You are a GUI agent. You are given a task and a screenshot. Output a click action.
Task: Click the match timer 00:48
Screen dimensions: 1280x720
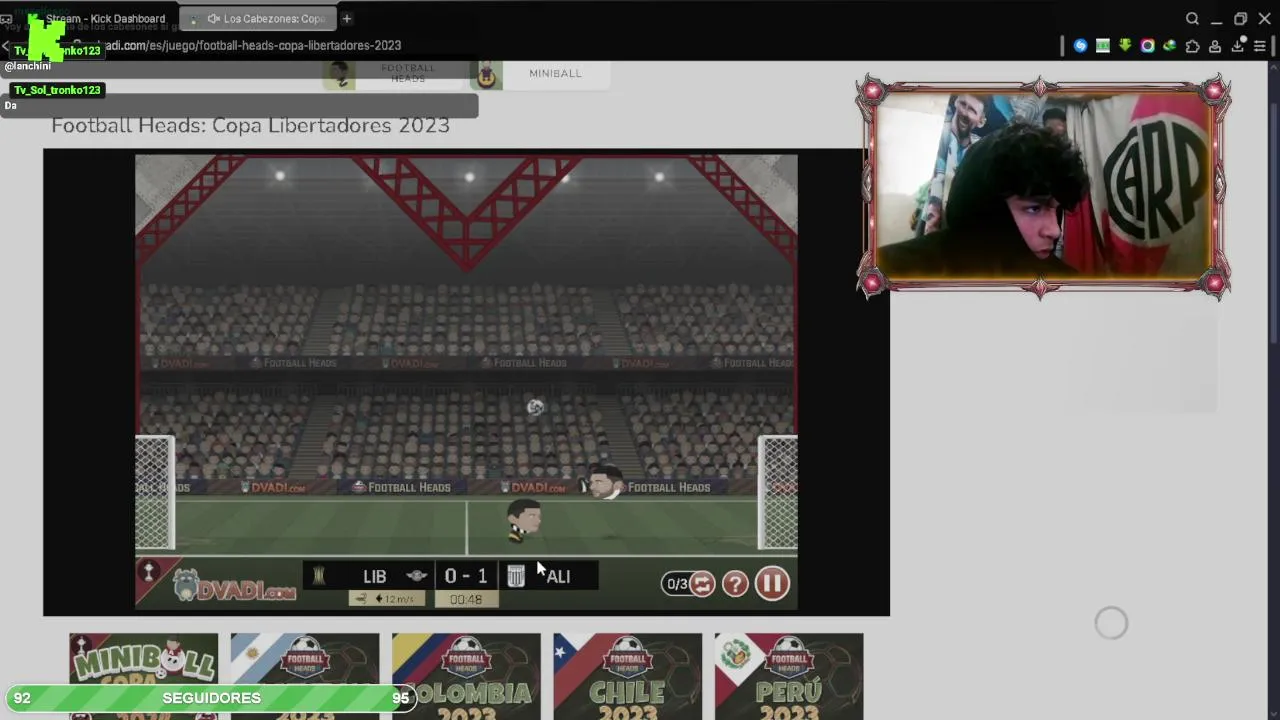point(466,599)
